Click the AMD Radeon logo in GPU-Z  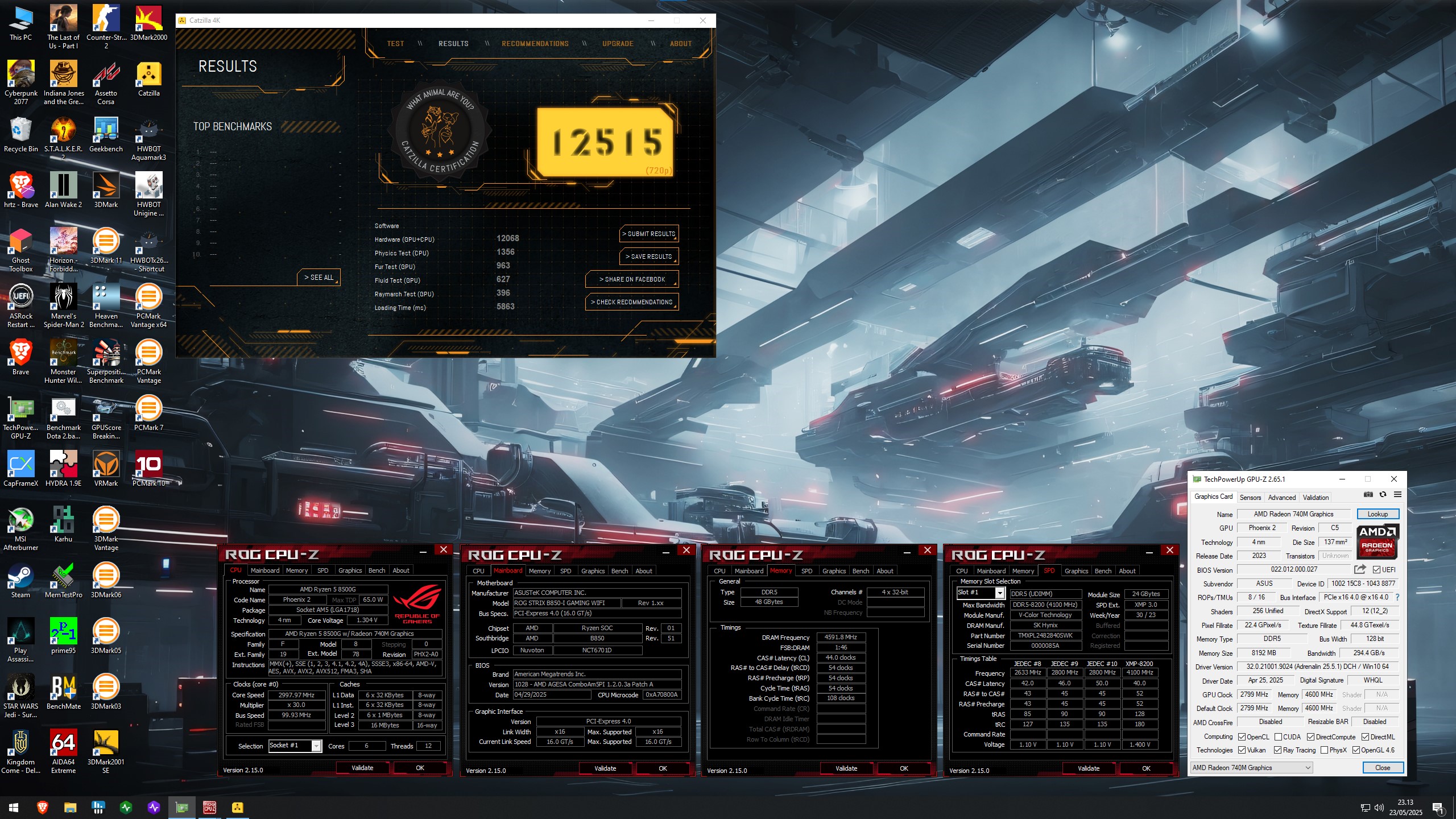pos(1378,541)
